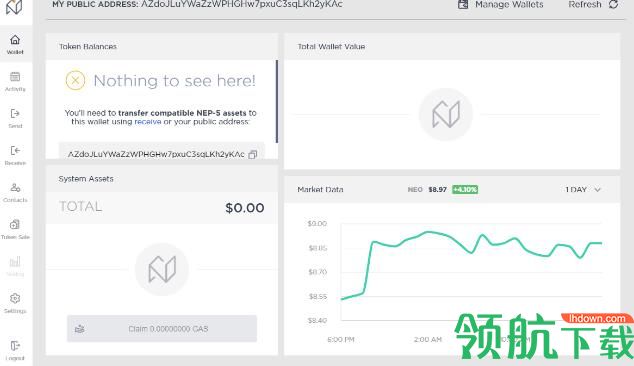Click Claim 0.00000000 GAS button
Screen dimensions: 634x366
pos(162,329)
